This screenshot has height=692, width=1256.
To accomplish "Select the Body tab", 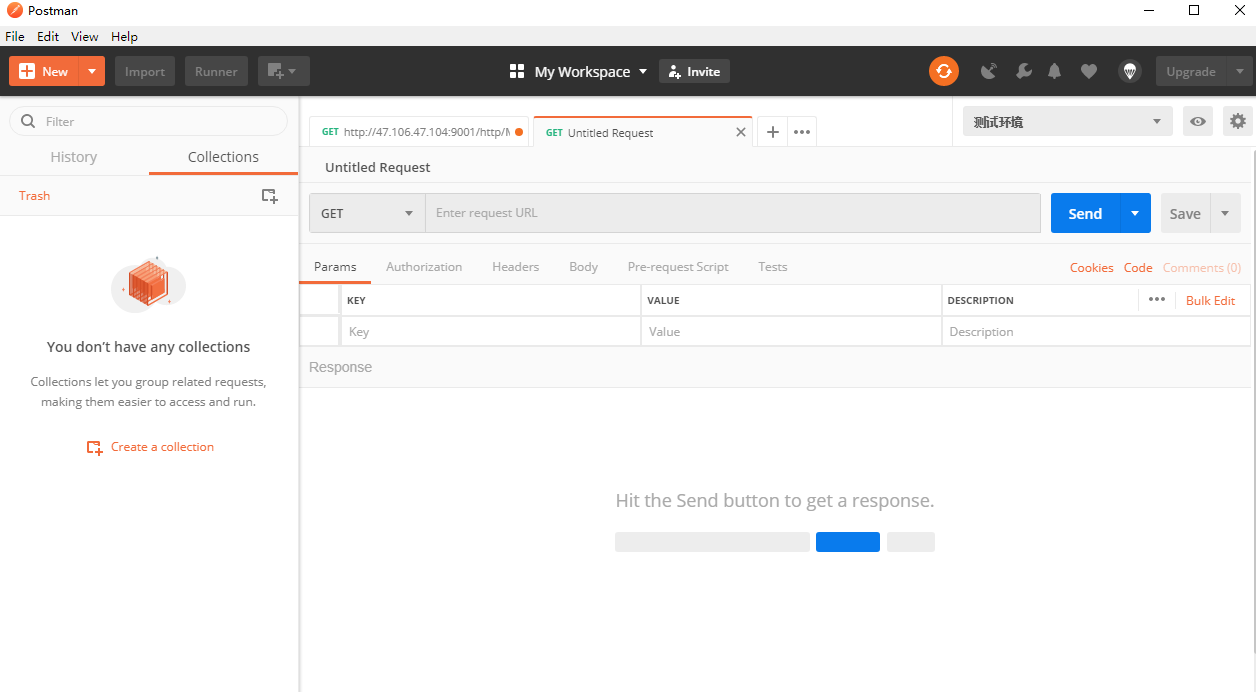I will pos(583,267).
